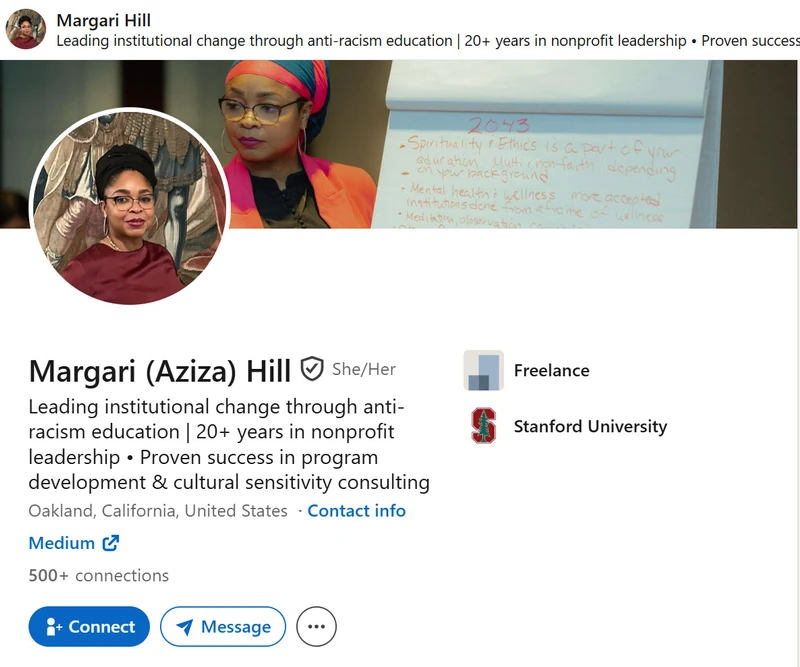The image size is (800, 667).
Task: Visit the Medium external link
Action: click(x=74, y=543)
